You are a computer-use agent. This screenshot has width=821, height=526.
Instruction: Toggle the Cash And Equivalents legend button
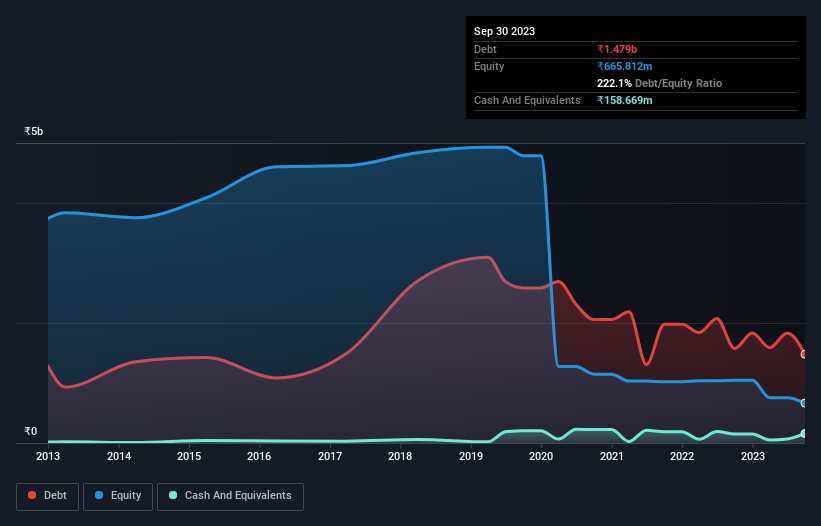pyautogui.click(x=230, y=496)
